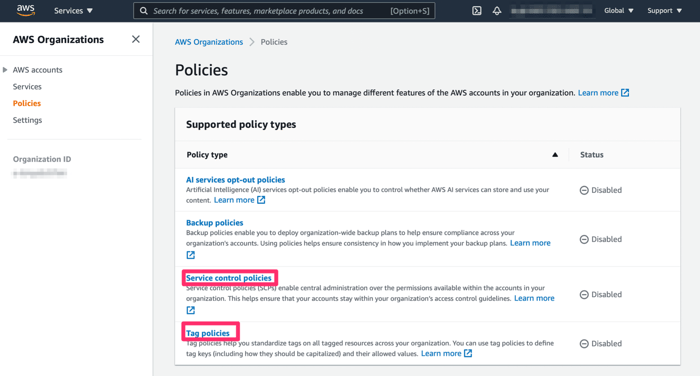Click Disabled status icon for Backup policies
Image resolution: width=700 pixels, height=376 pixels.
pos(584,239)
